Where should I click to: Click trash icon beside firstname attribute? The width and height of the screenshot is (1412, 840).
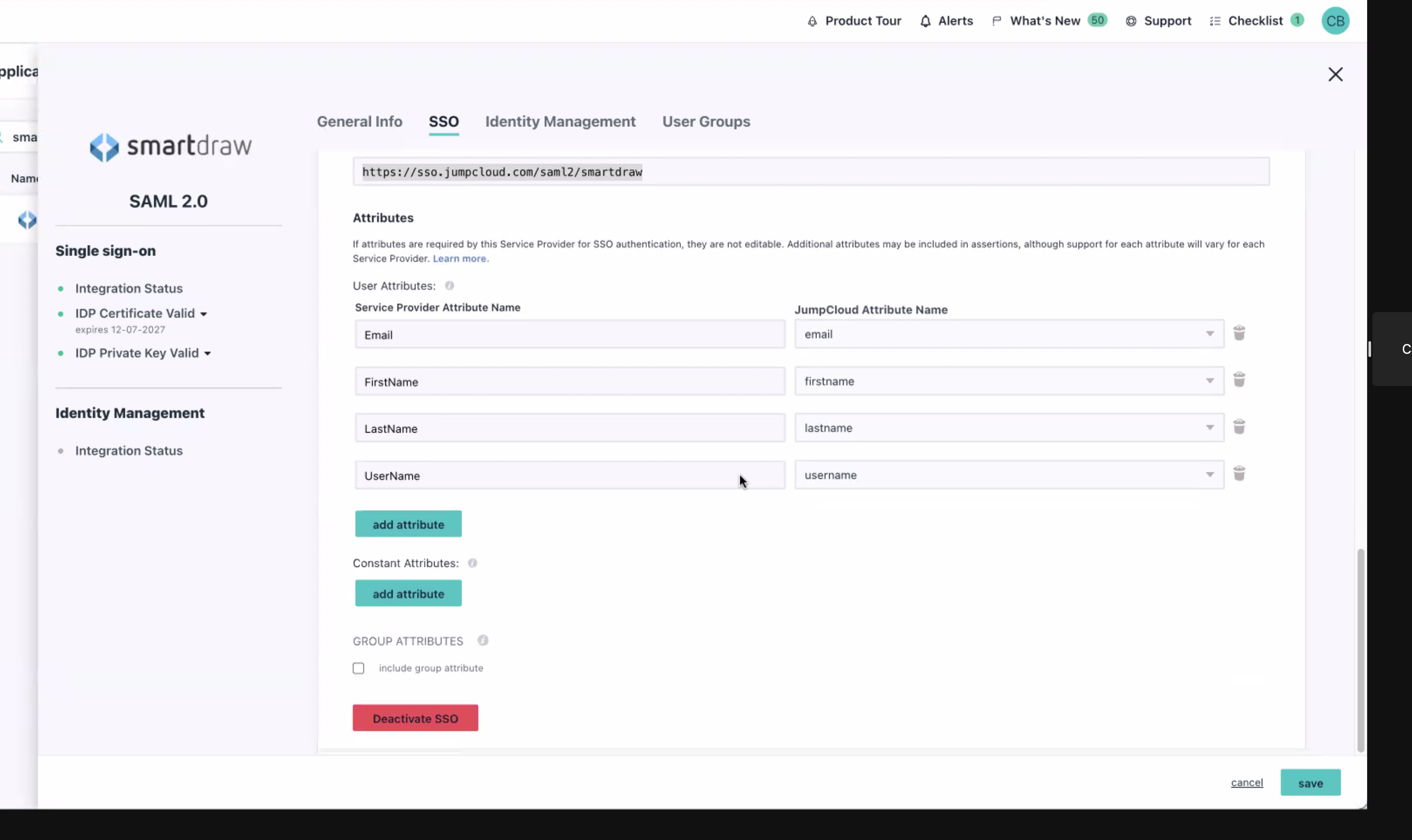1239,380
